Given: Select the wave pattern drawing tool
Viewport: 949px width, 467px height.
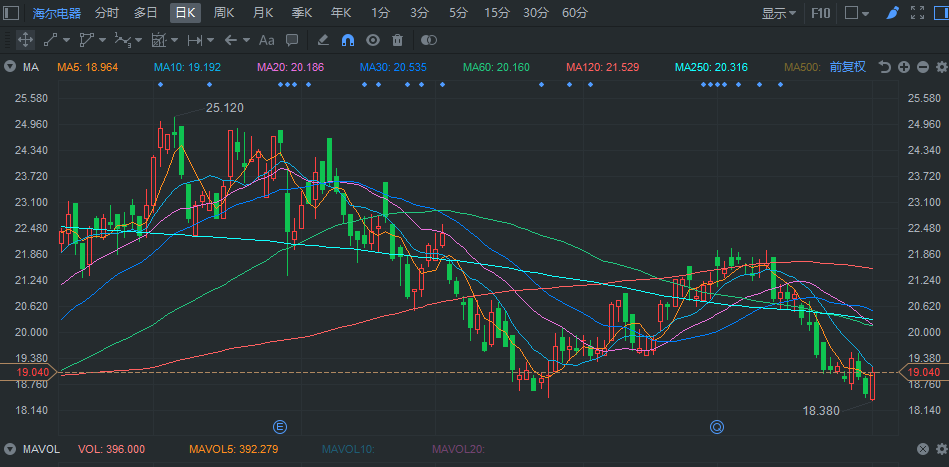Looking at the screenshot, I should tap(123, 41).
